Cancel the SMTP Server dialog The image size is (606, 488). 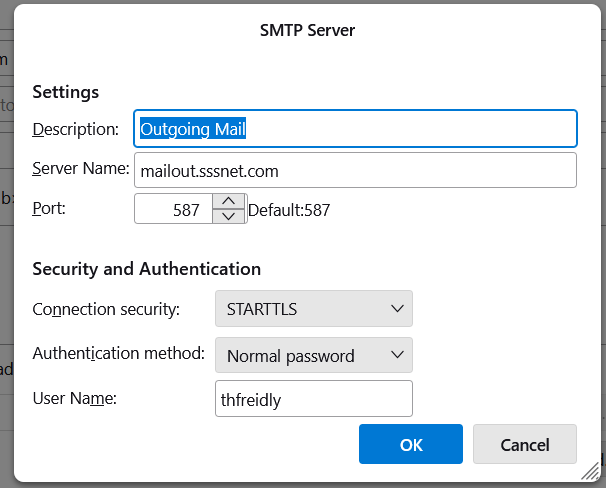pos(524,444)
